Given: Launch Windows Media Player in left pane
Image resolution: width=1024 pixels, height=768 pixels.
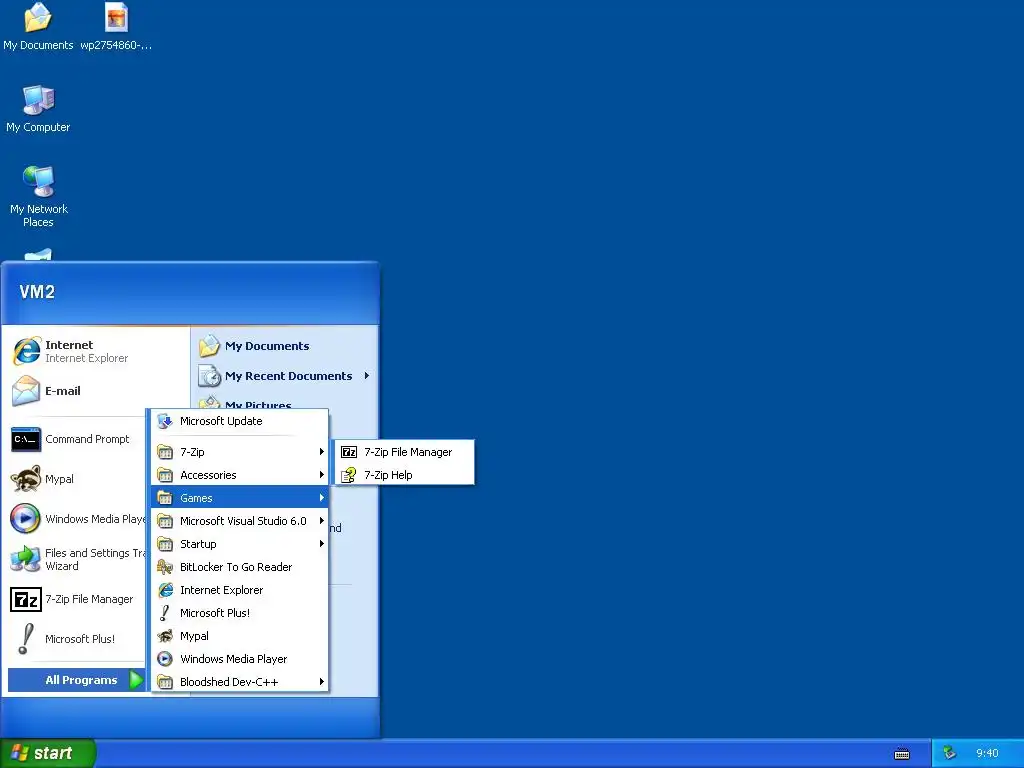Looking at the screenshot, I should coord(76,519).
